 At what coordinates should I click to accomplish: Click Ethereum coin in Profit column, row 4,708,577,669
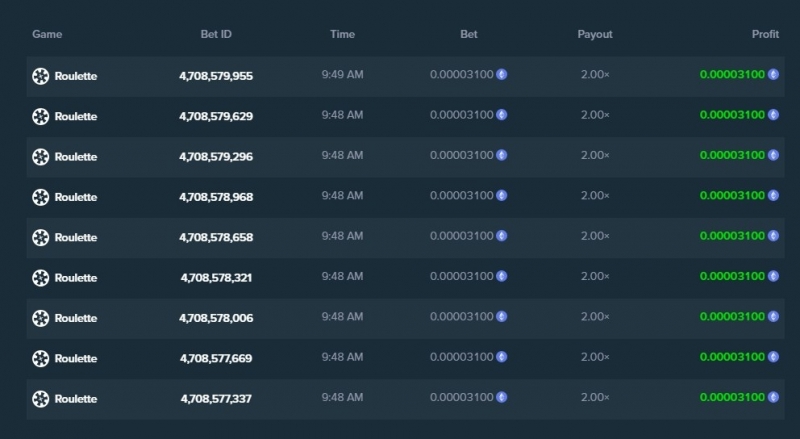pyautogui.click(x=773, y=357)
